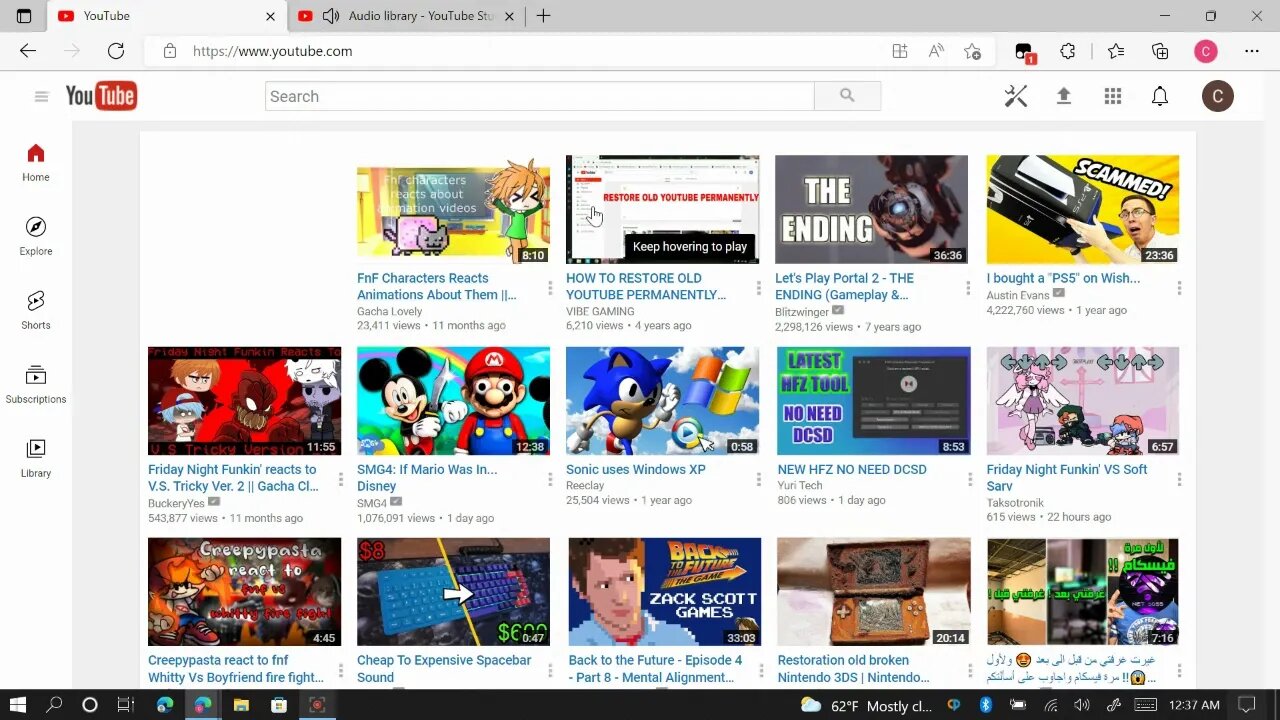Switch to the YouTube browser tab

(165, 16)
